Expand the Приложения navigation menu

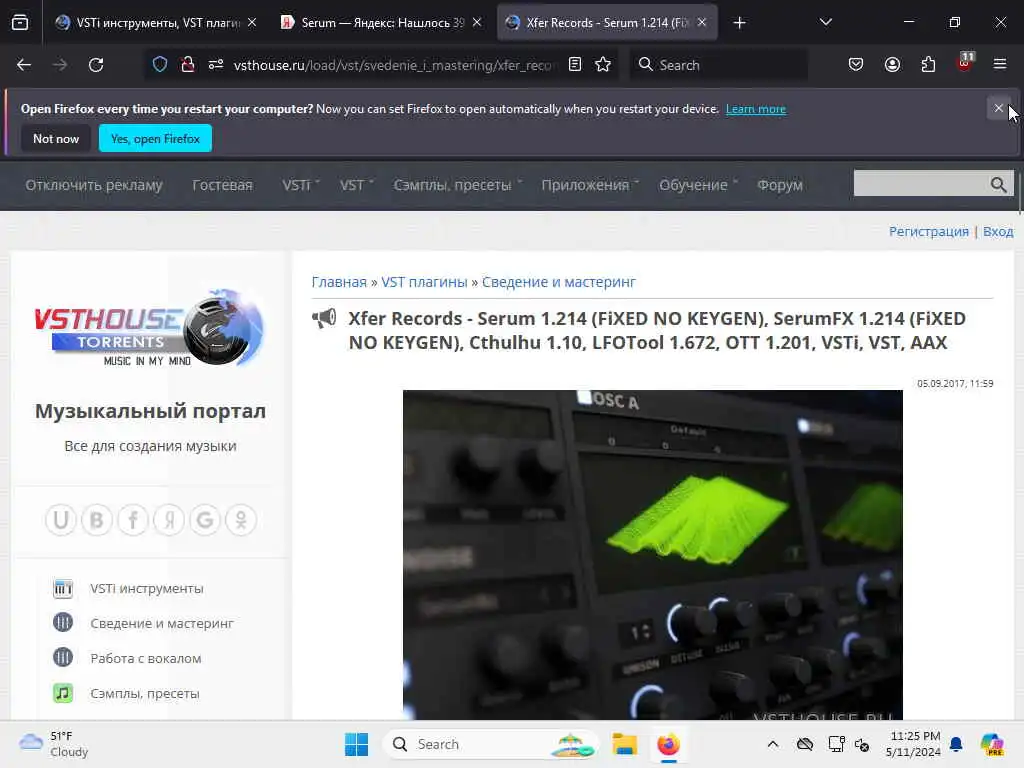click(x=590, y=185)
